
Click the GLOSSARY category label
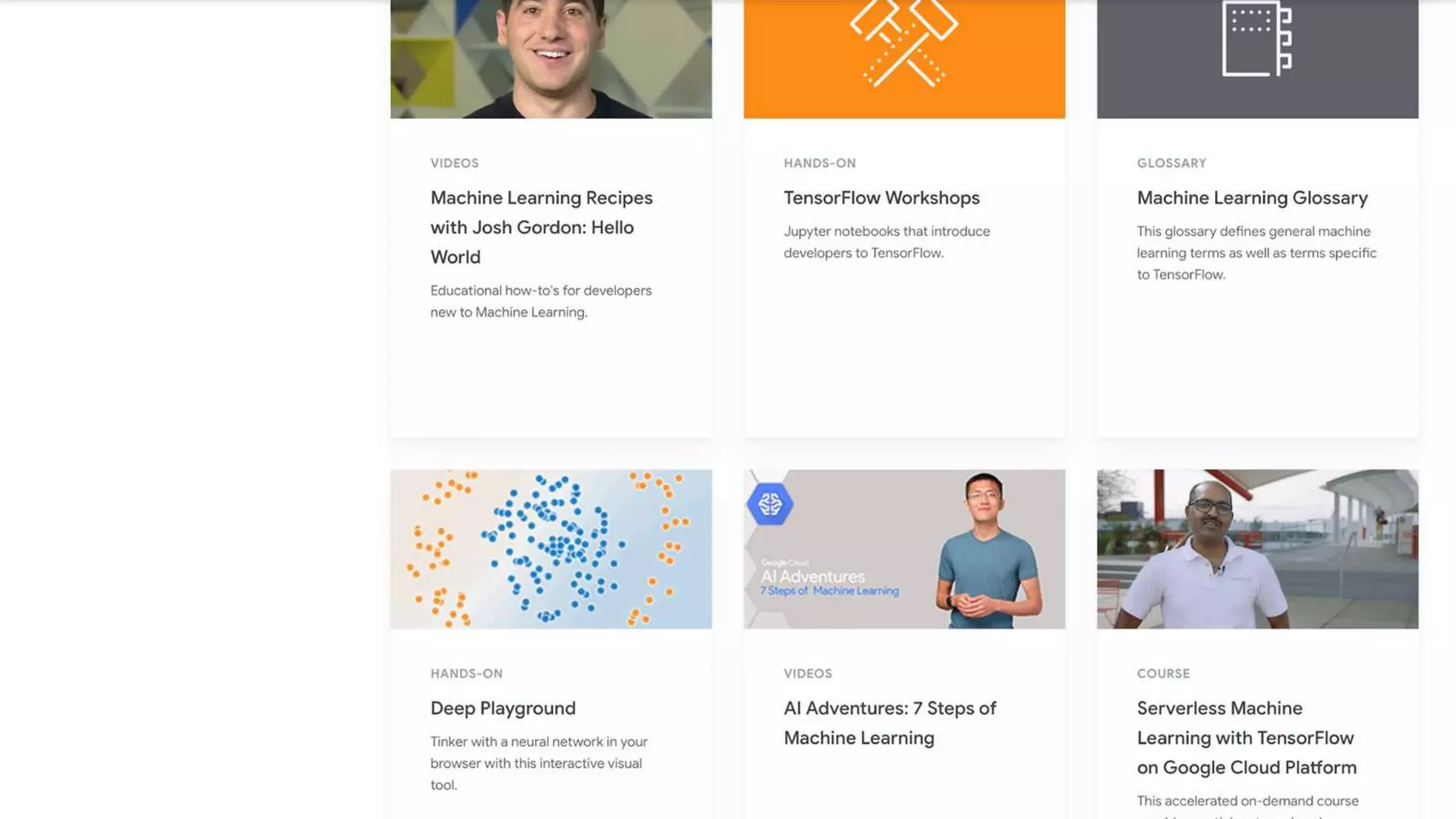point(1172,163)
